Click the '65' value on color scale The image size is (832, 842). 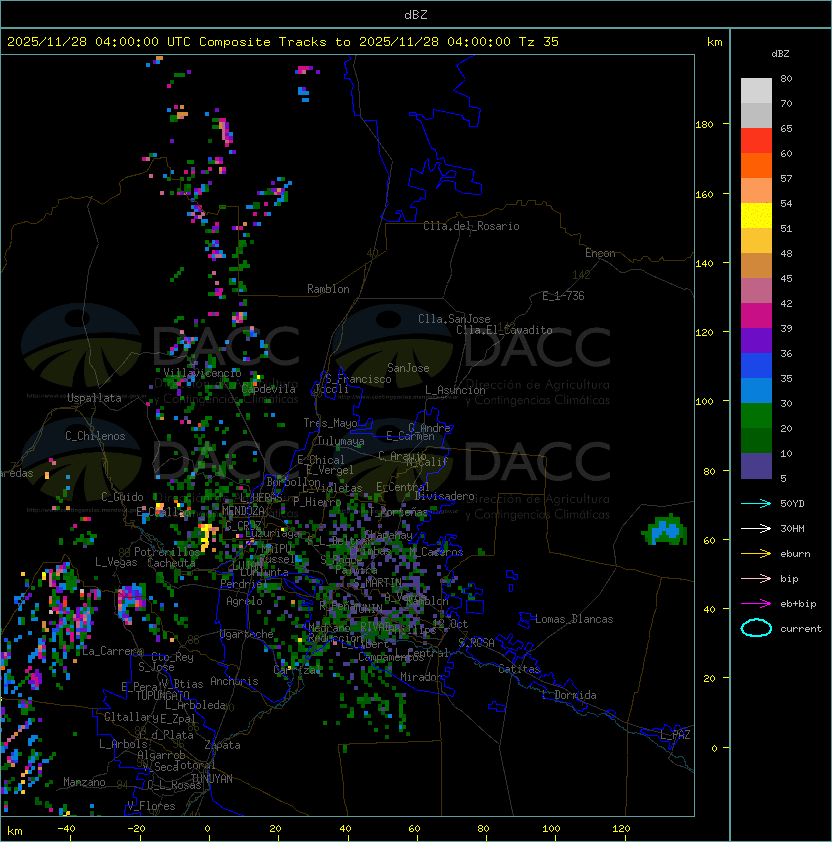pos(786,128)
